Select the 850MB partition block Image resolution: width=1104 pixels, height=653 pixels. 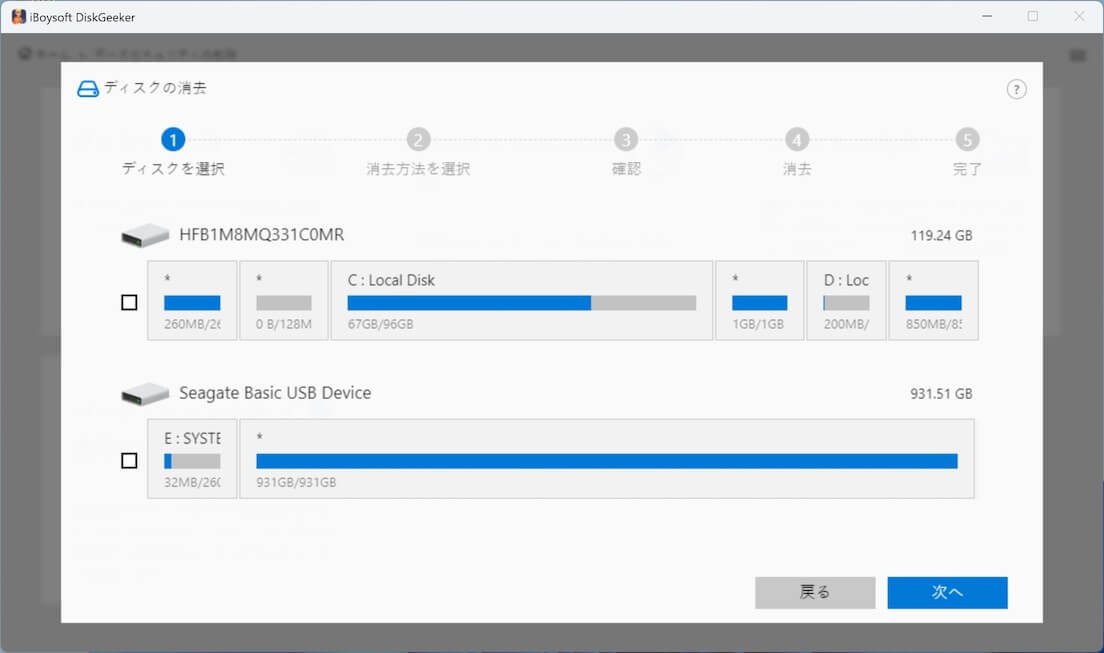(934, 301)
